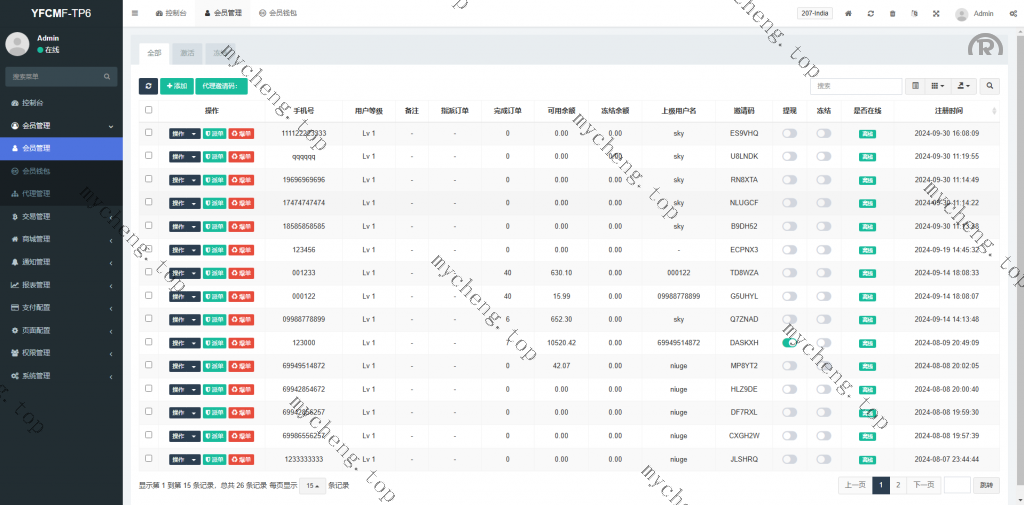Open the 会员钱包 top tab
Viewport: 1024px width, 505px height.
(279, 14)
